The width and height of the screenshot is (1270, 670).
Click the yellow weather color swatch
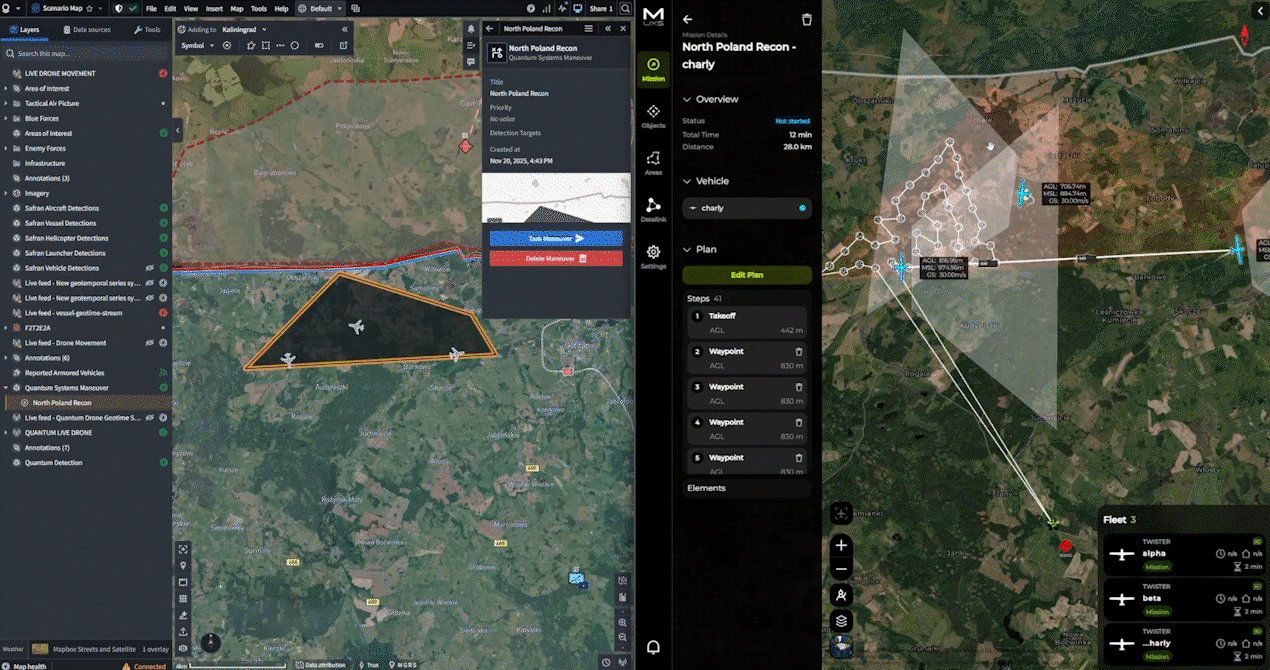[x=40, y=648]
